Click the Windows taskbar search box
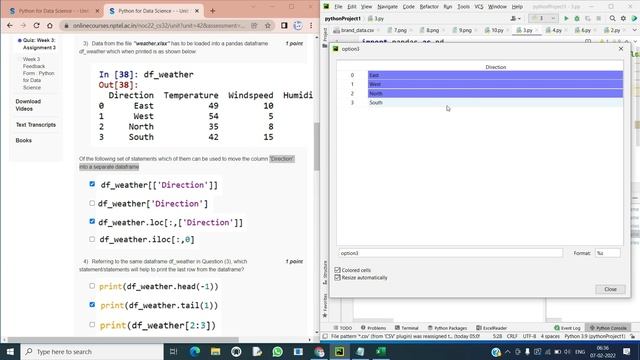This screenshot has width=640, height=360. click(92, 351)
